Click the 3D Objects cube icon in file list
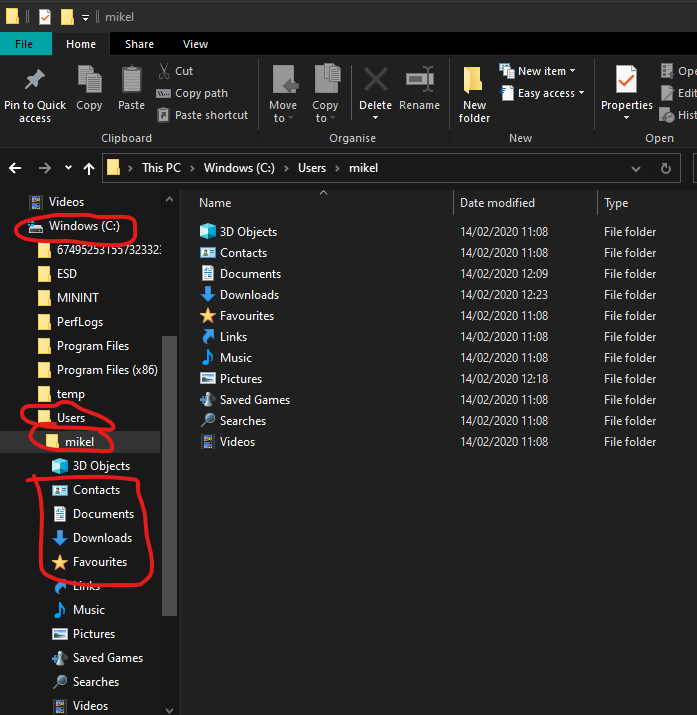The image size is (697, 715). point(208,231)
